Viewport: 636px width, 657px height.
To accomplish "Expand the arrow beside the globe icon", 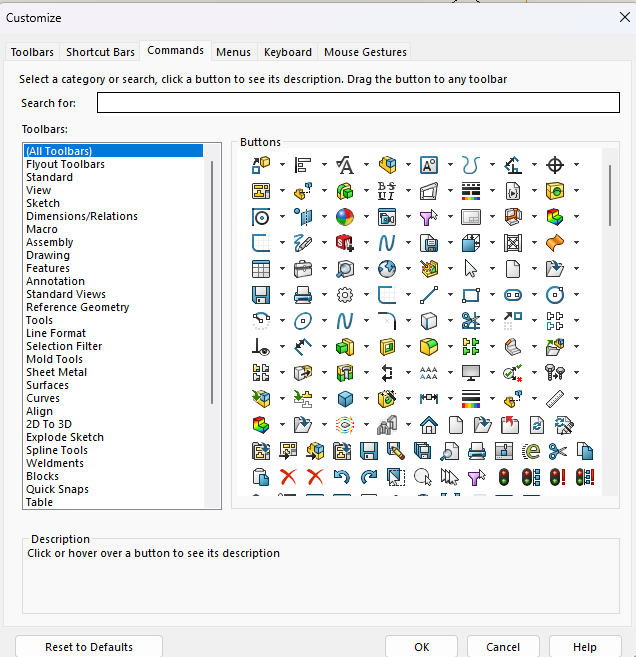I will [x=408, y=269].
